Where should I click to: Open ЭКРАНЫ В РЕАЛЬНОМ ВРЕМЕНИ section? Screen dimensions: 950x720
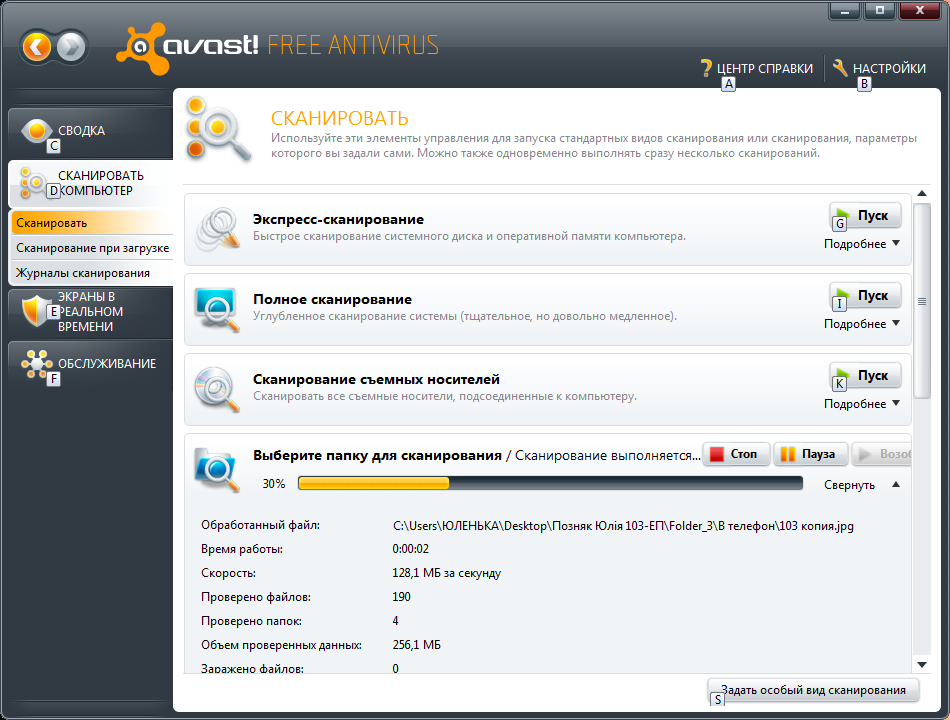(x=91, y=312)
